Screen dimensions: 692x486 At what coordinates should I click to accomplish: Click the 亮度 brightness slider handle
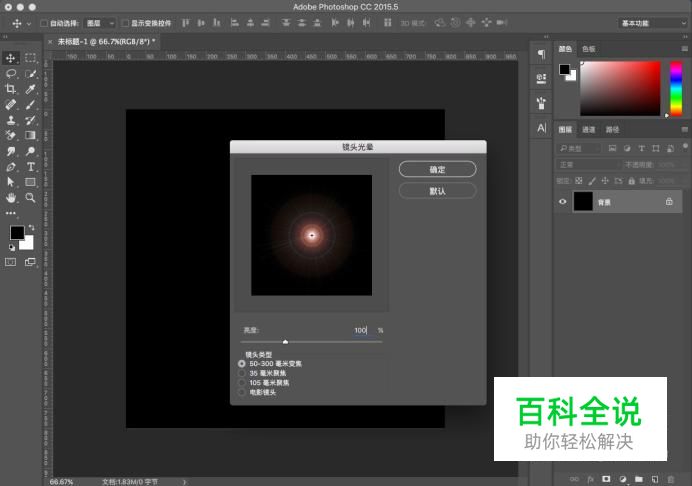pos(285,342)
